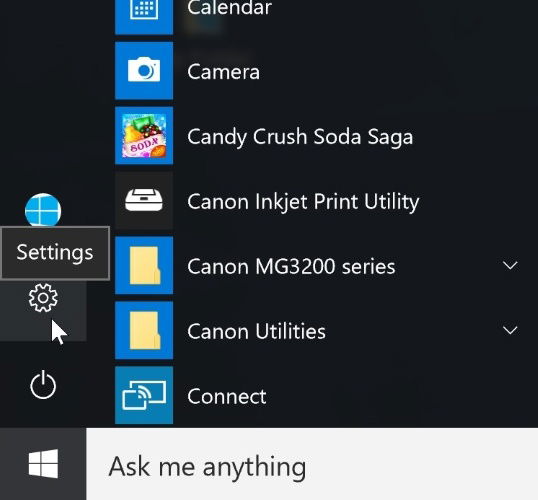
Task: Select the 'Canon MG3200 series' label
Action: (x=291, y=267)
